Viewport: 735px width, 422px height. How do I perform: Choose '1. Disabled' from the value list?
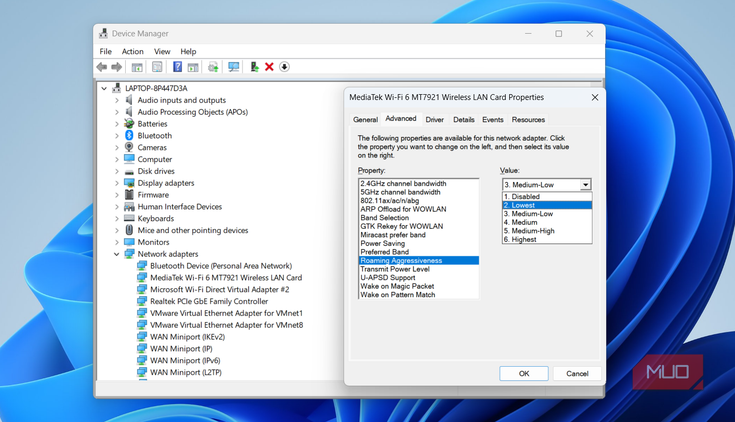pyautogui.click(x=547, y=196)
